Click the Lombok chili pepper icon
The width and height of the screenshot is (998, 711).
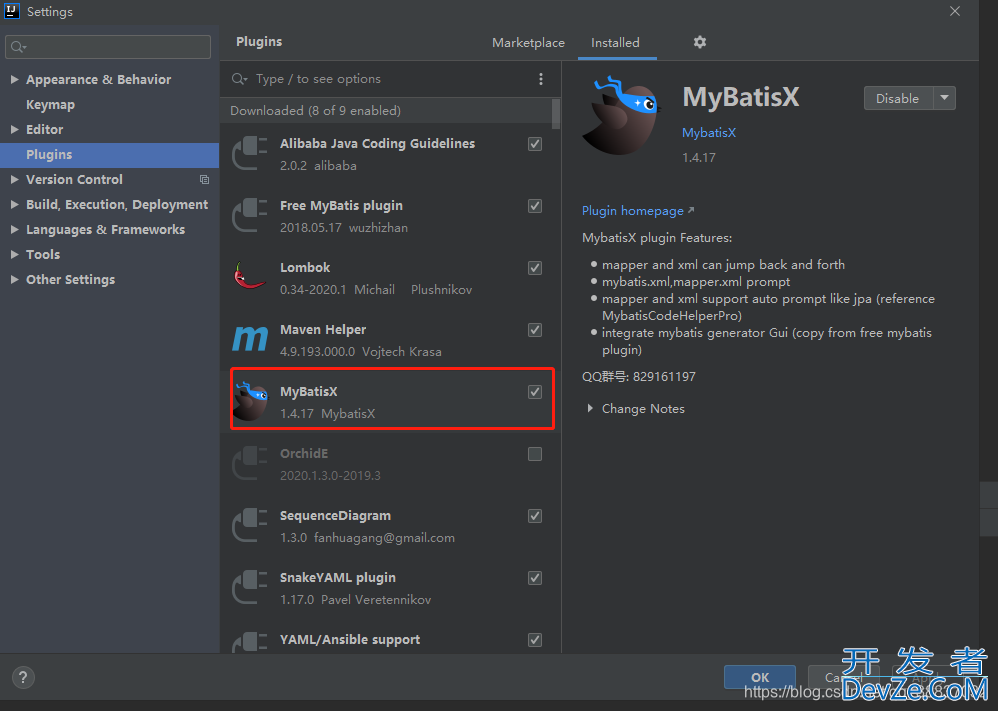click(250, 276)
